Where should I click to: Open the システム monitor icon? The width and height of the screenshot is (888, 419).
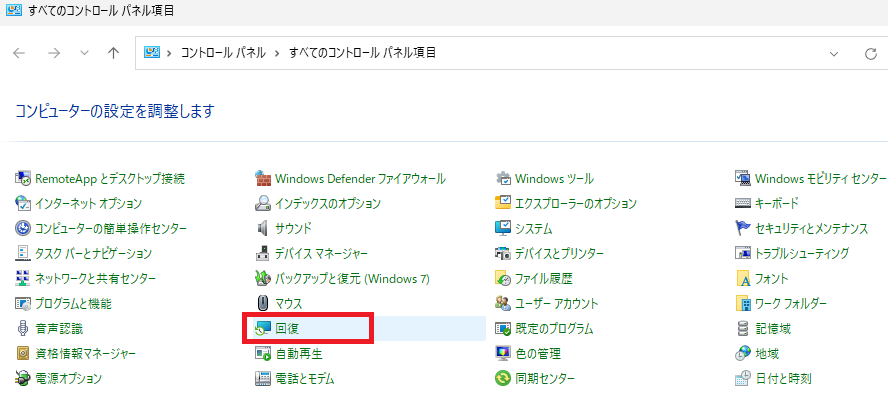503,228
